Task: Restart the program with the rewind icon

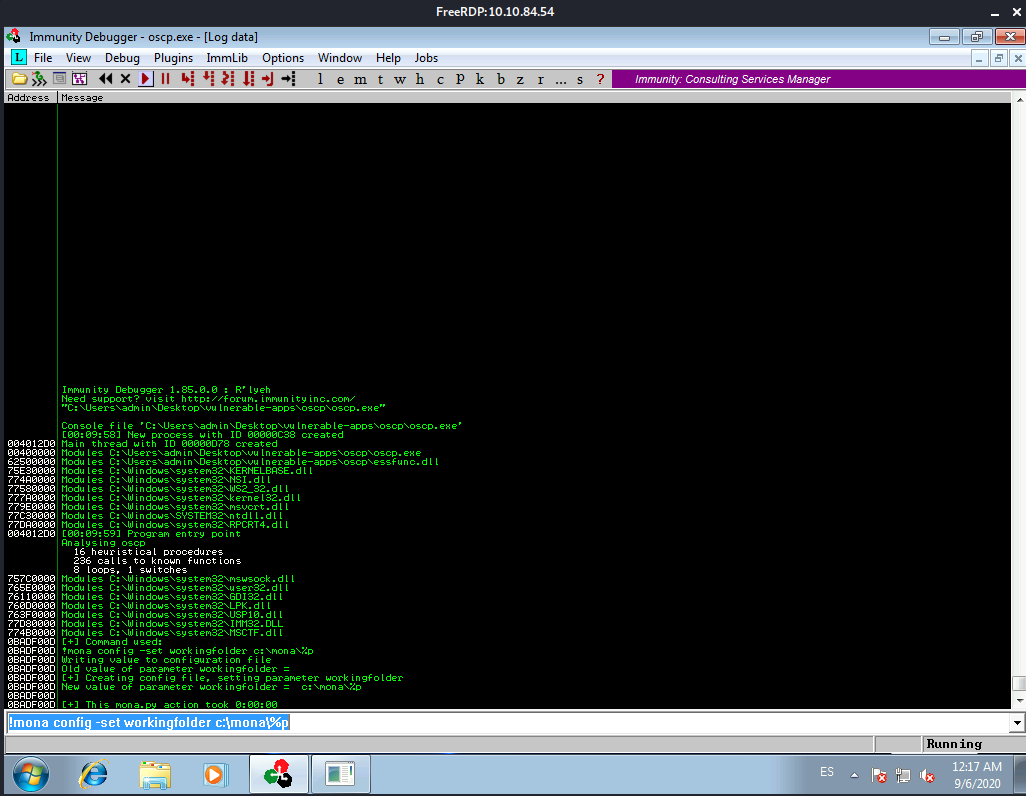Action: [105, 79]
